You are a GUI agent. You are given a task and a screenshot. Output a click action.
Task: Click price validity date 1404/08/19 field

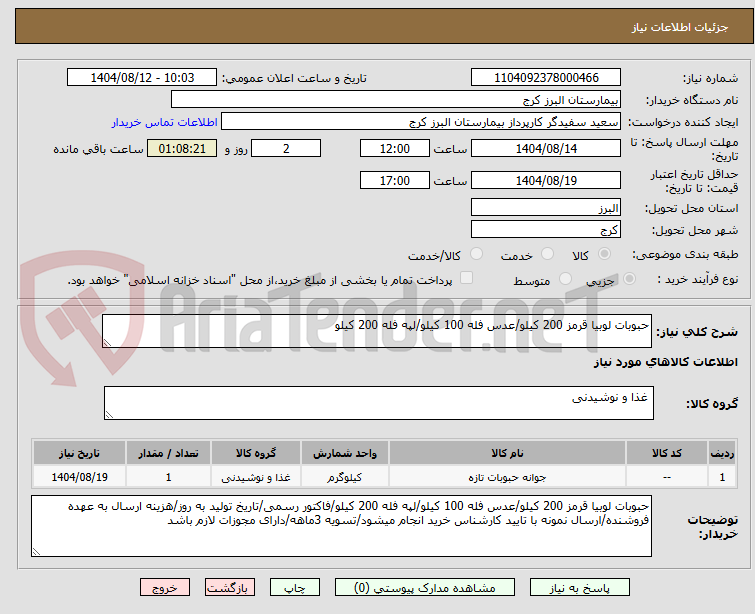point(546,181)
